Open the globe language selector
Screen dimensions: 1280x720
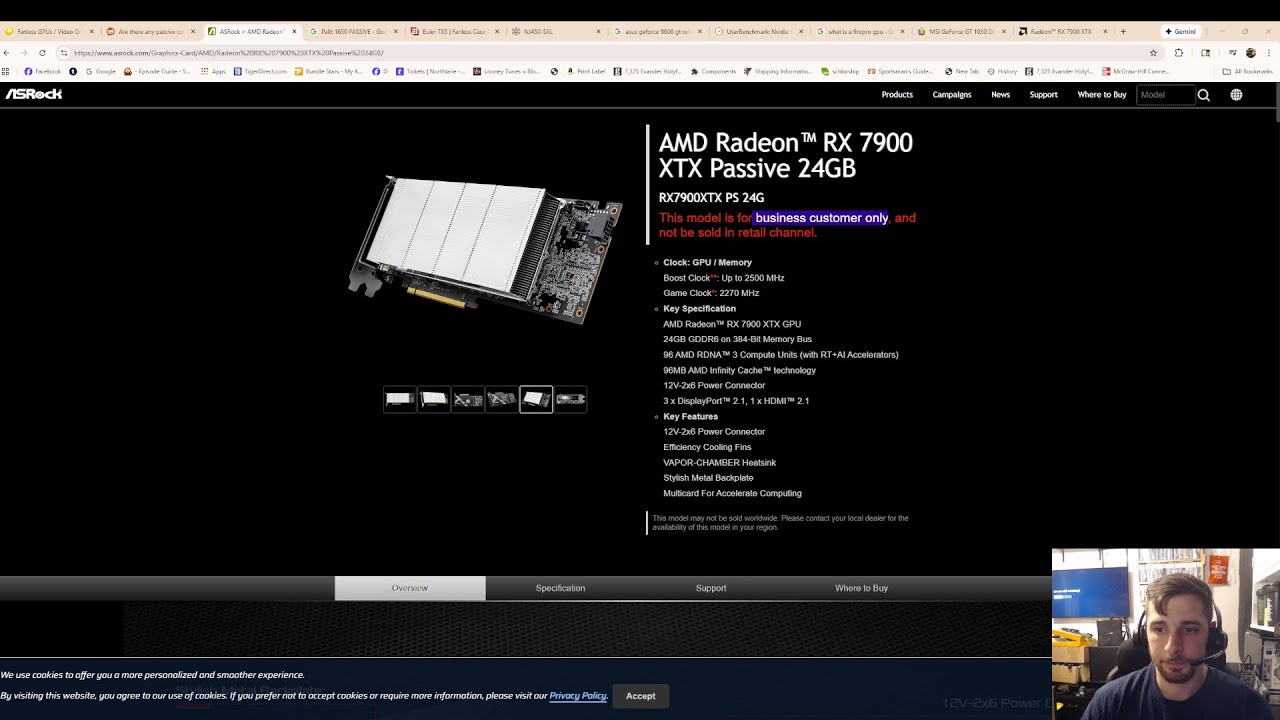1236,95
